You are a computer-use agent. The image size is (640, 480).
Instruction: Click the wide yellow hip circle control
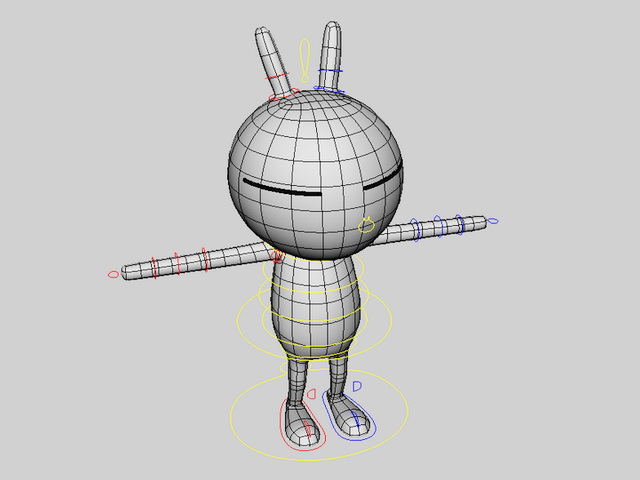(315, 319)
